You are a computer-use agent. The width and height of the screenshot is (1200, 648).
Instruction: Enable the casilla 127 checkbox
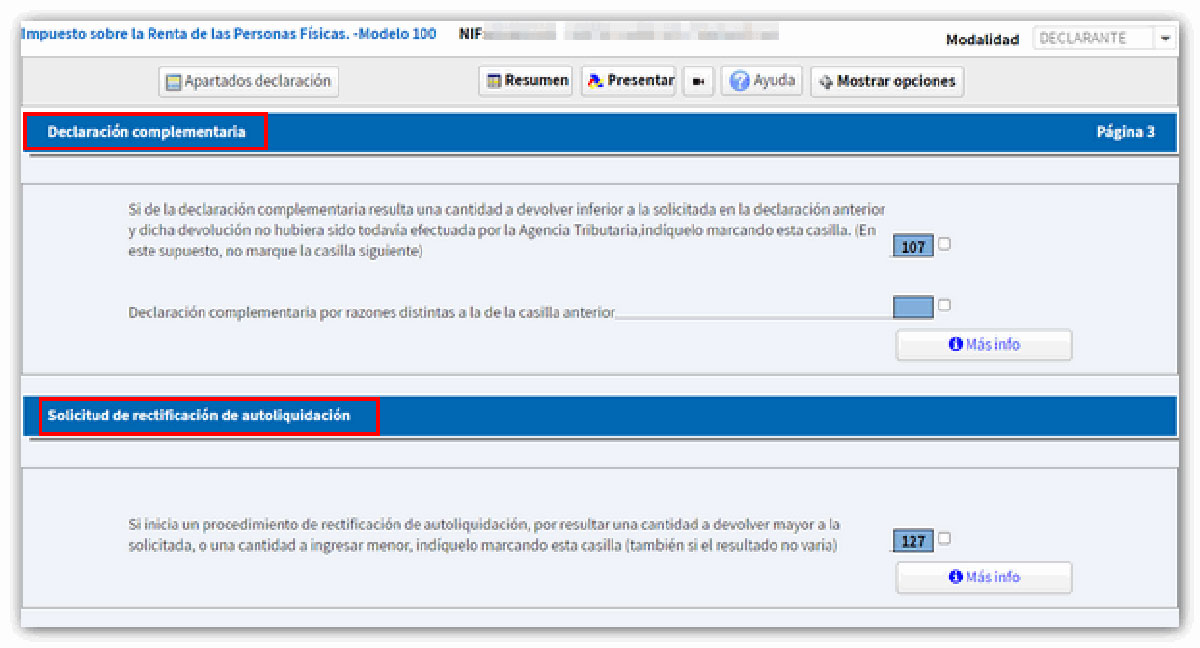tap(944, 538)
